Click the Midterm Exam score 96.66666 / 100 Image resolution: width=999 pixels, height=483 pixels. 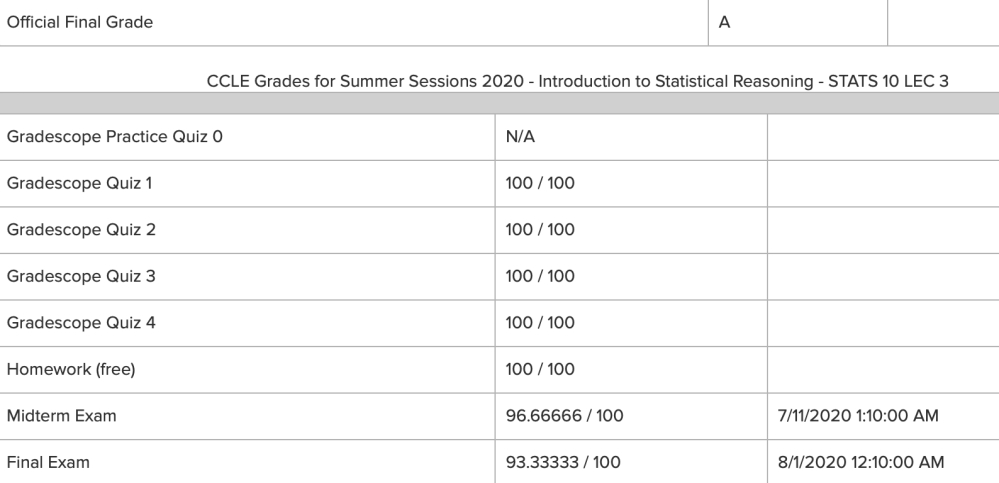[564, 416]
